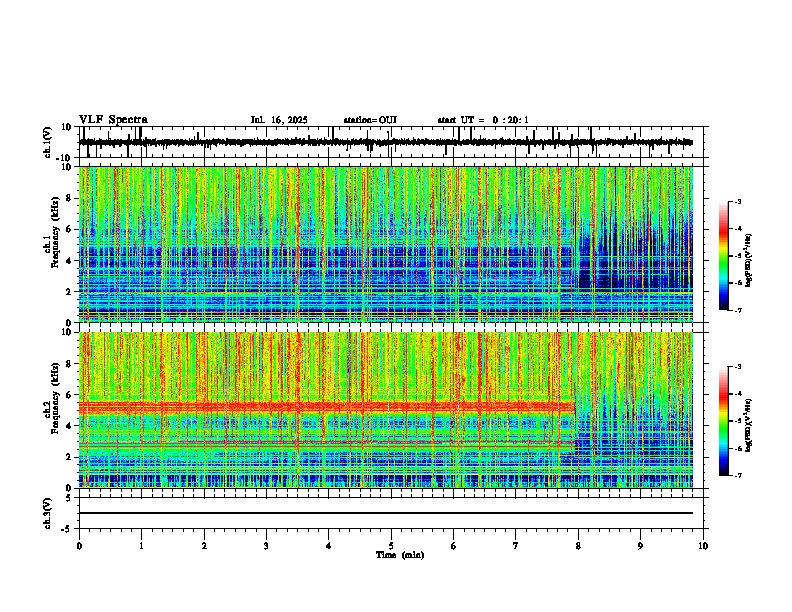Click the "VLF Spectra" plot title
This screenshot has height=612, width=792.
(x=113, y=120)
